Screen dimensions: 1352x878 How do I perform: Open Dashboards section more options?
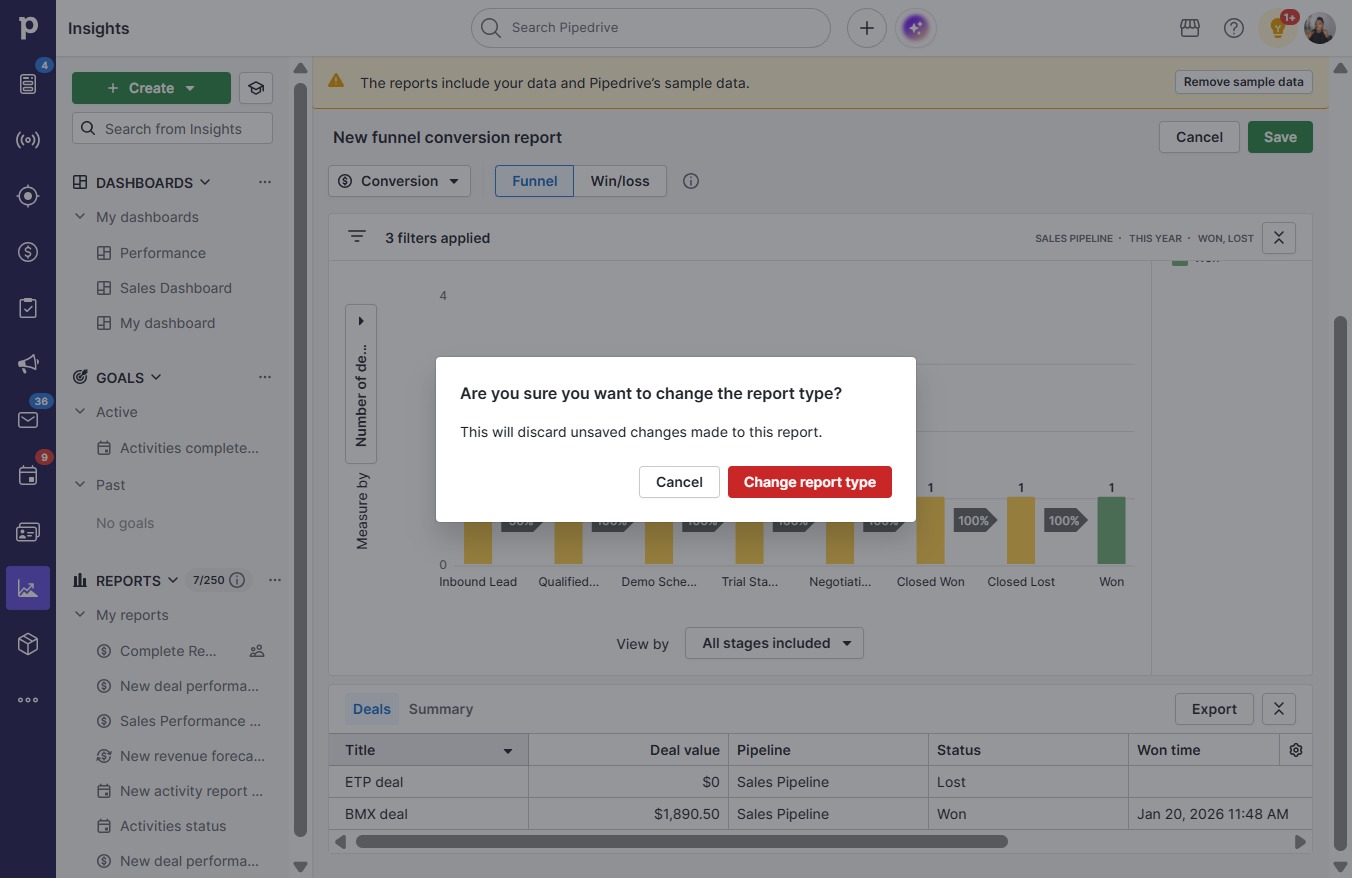[265, 182]
